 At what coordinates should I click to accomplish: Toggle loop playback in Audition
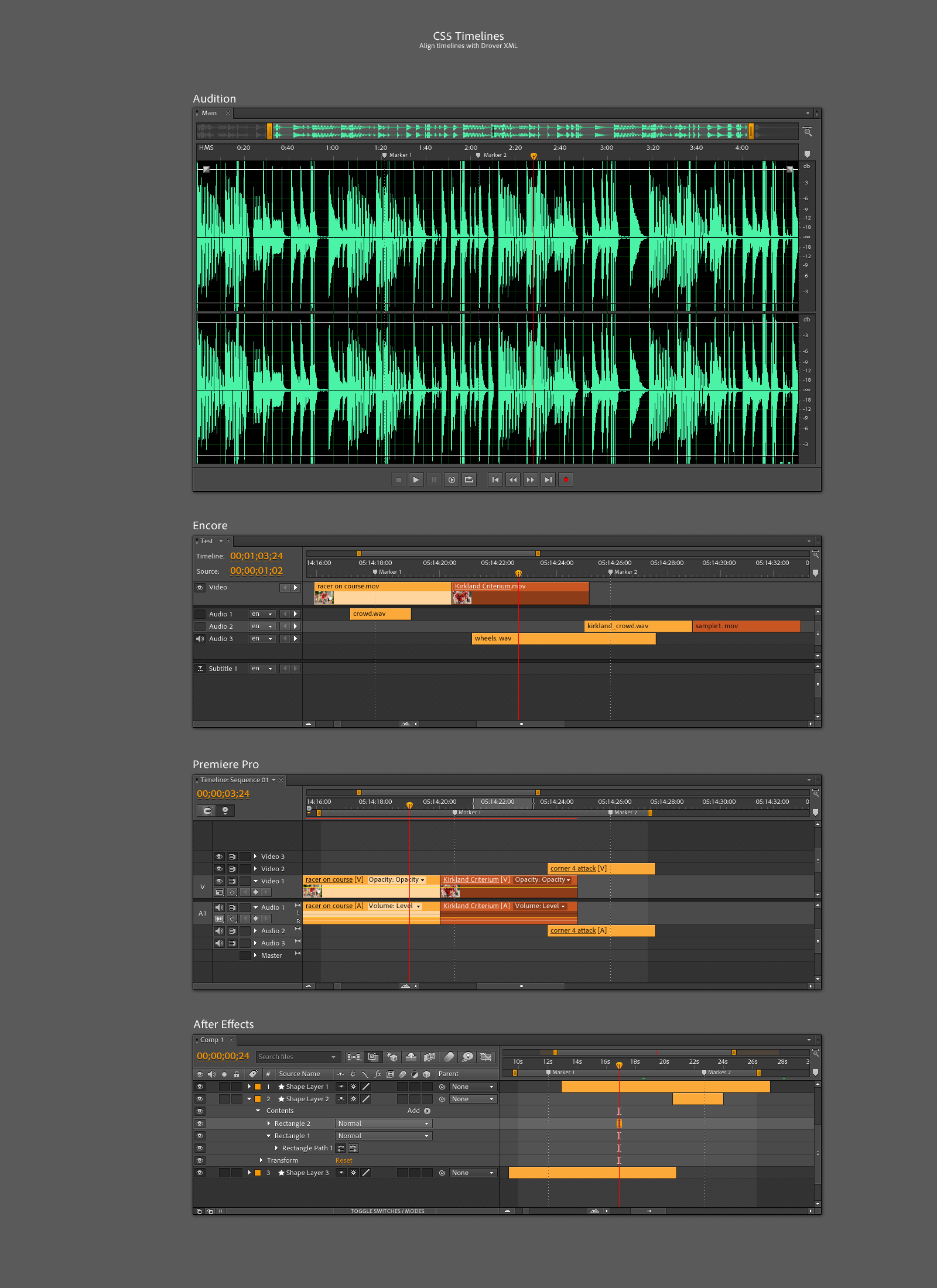click(x=469, y=479)
